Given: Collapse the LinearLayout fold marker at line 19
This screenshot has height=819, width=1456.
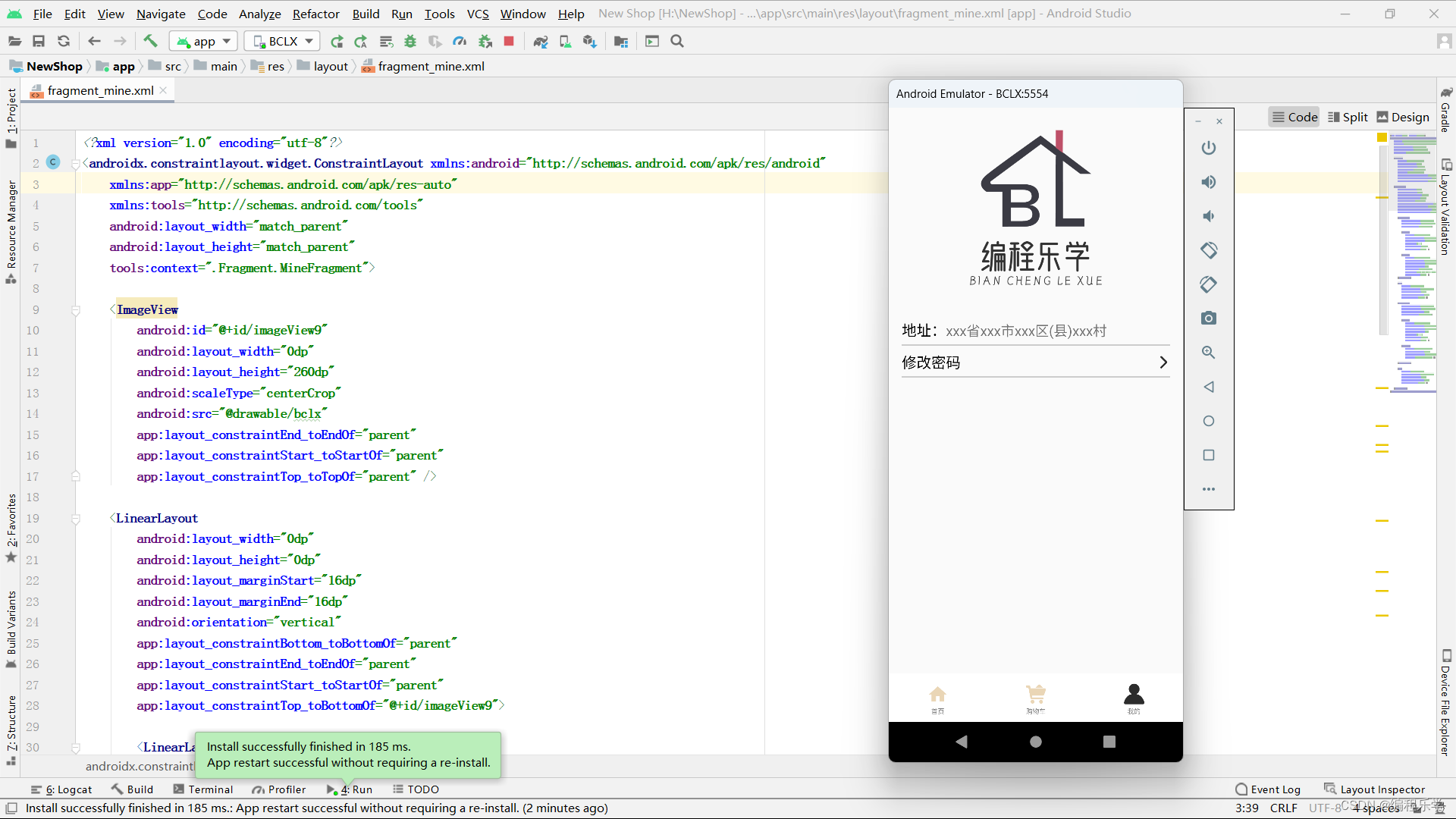Looking at the screenshot, I should tap(76, 519).
